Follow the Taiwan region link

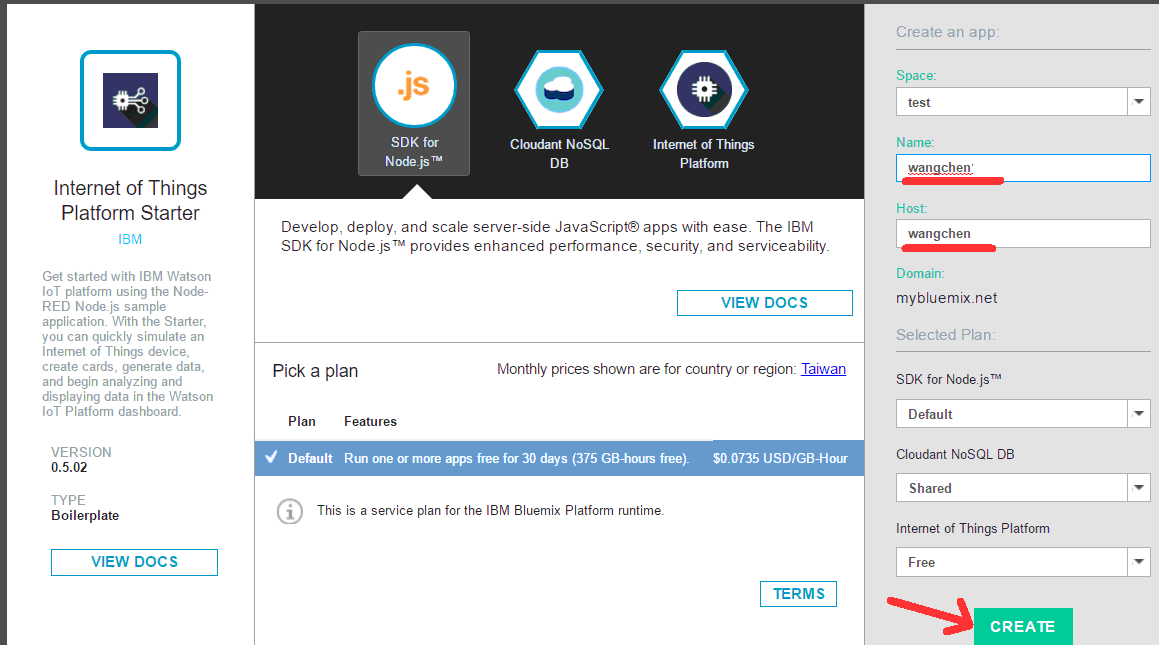(823, 369)
